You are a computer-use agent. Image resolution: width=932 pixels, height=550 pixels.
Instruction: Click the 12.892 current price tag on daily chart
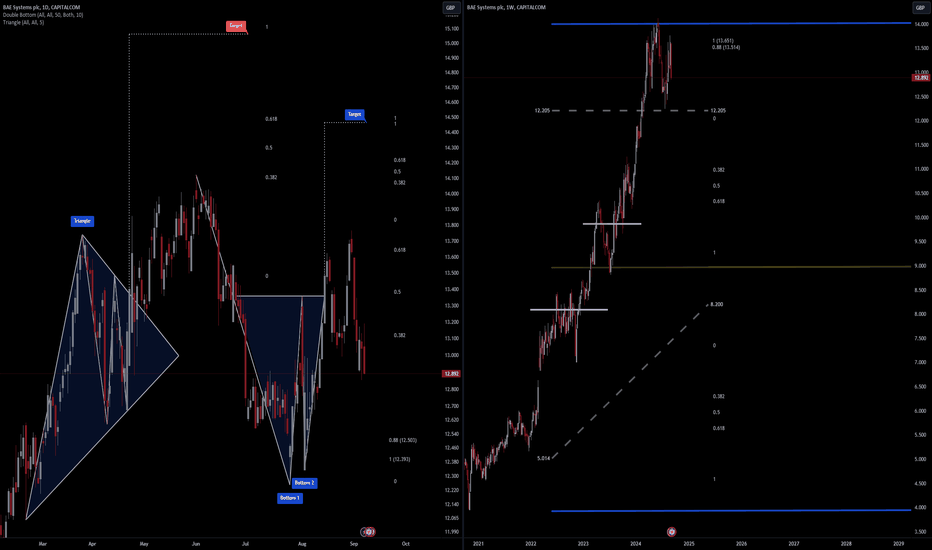(451, 373)
